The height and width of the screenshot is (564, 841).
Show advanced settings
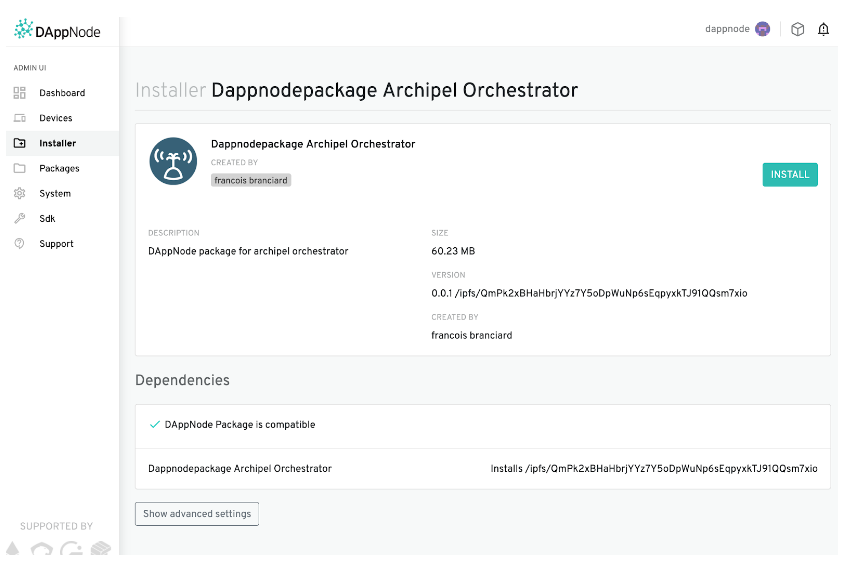pos(197,514)
